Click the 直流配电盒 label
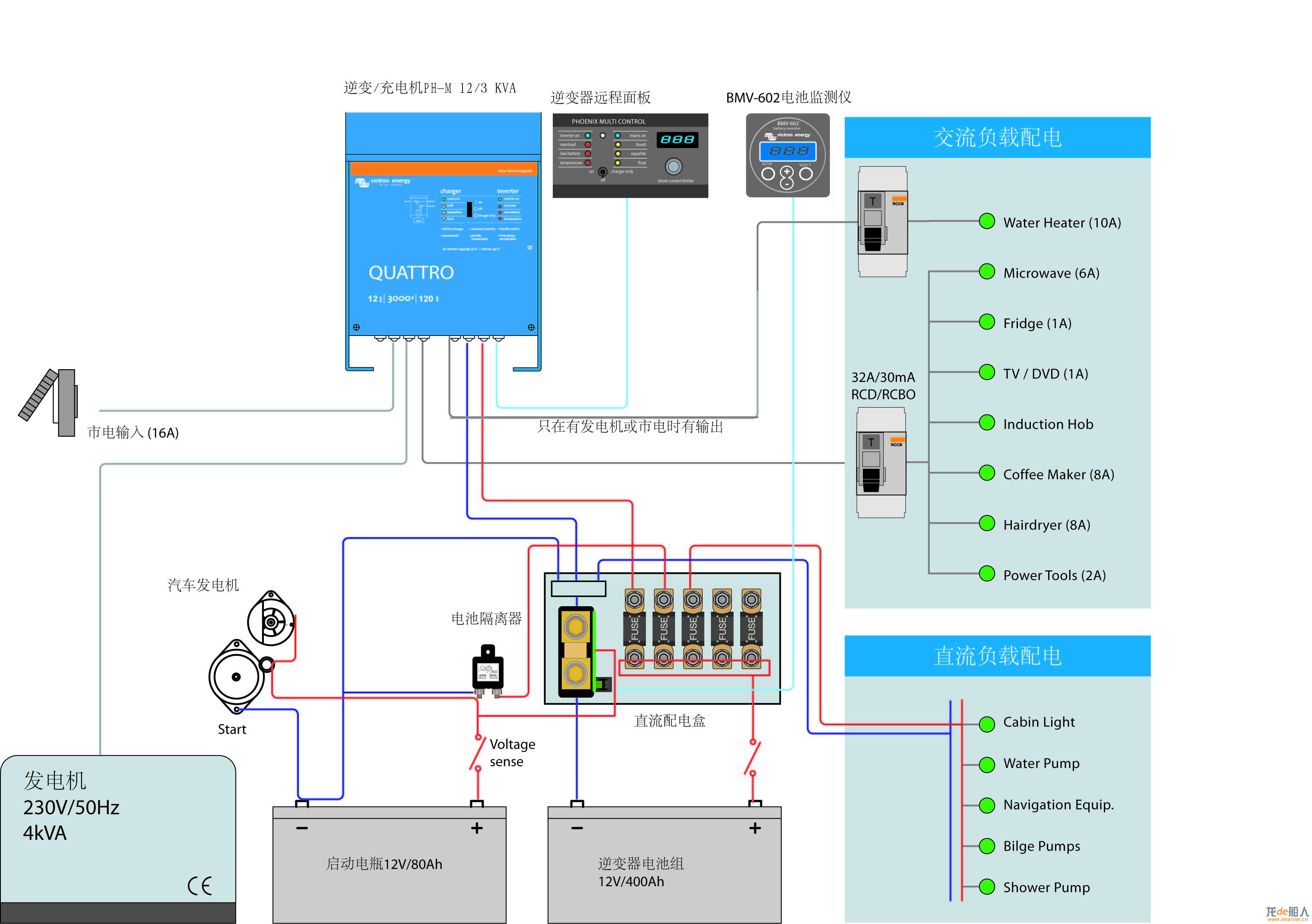 pyautogui.click(x=670, y=721)
